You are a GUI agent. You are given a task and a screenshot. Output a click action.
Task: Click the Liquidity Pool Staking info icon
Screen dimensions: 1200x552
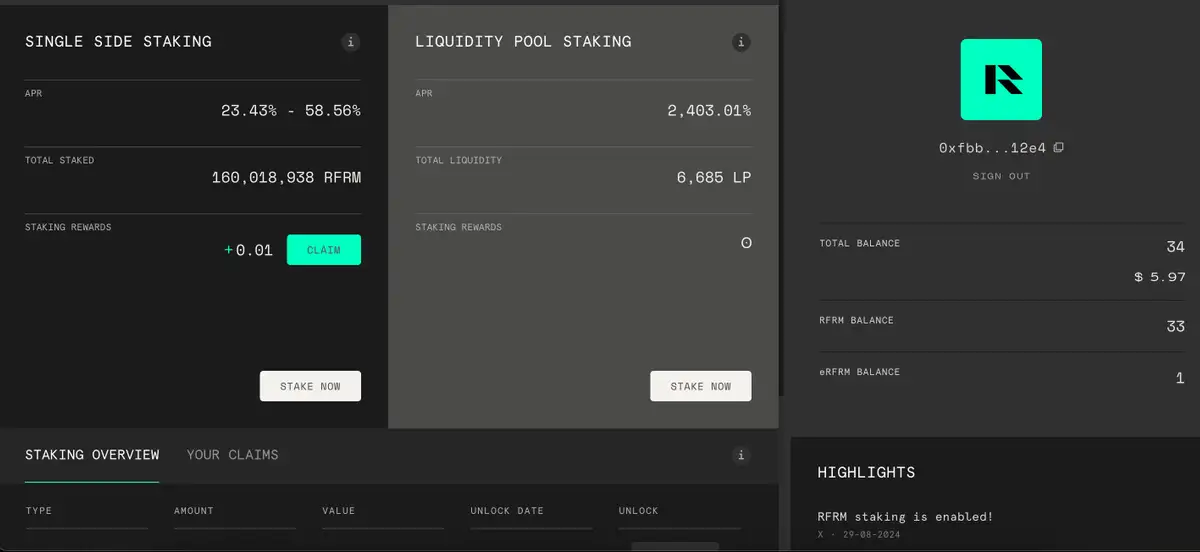tap(741, 42)
